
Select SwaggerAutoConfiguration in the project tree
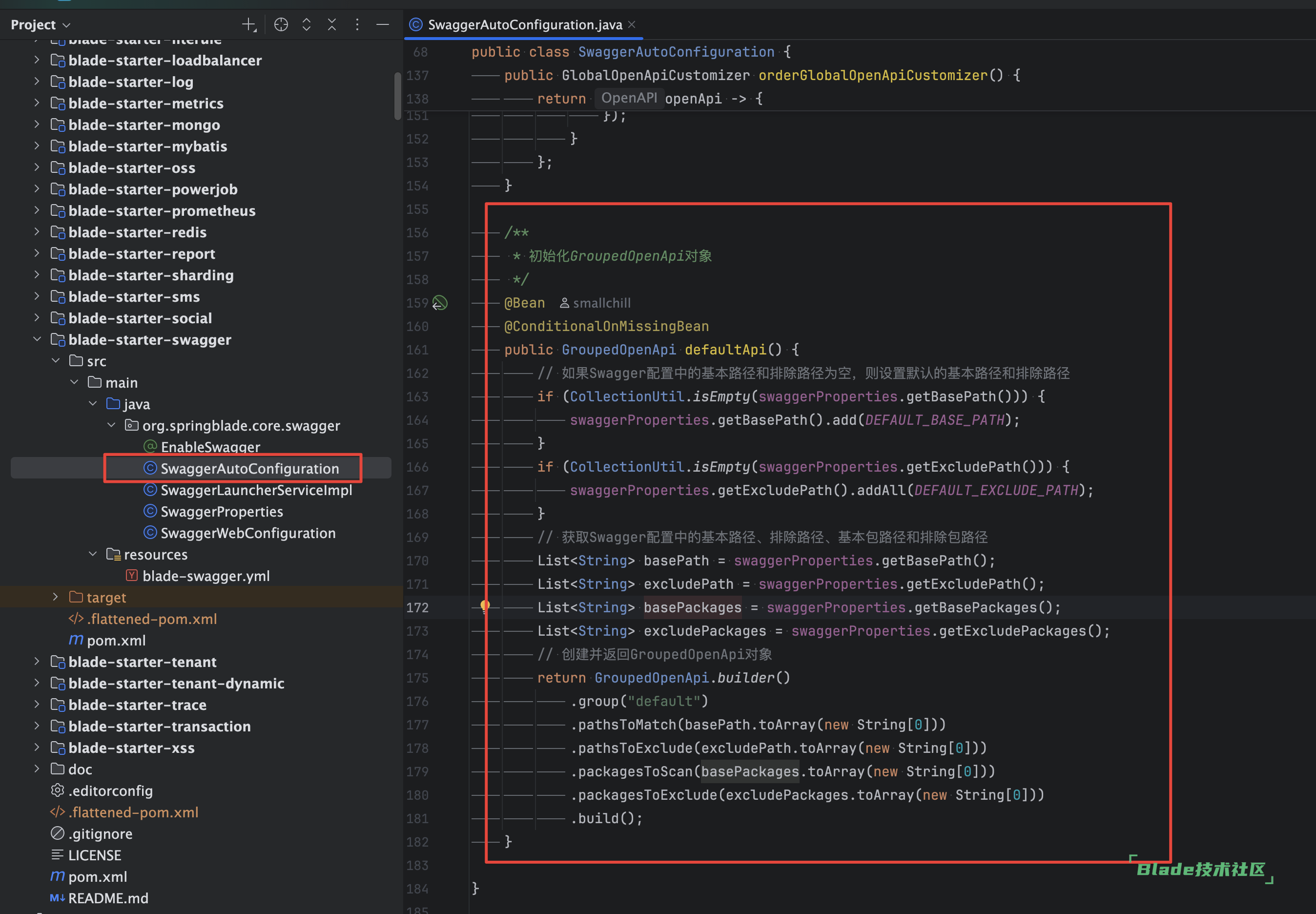[249, 468]
